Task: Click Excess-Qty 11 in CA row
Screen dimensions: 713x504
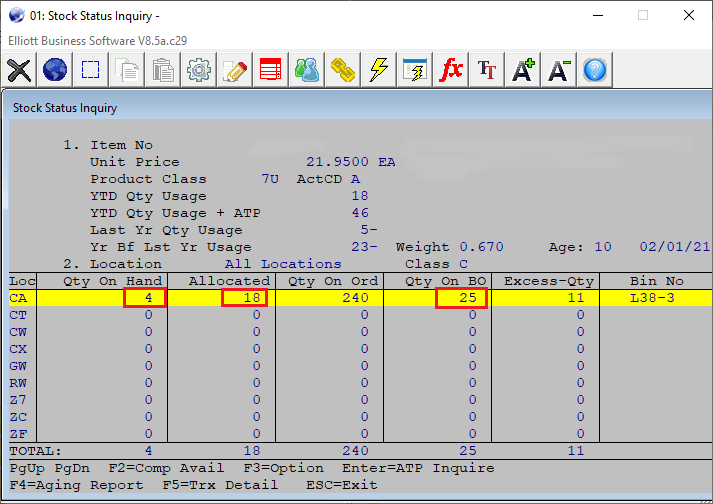Action: tap(576, 298)
